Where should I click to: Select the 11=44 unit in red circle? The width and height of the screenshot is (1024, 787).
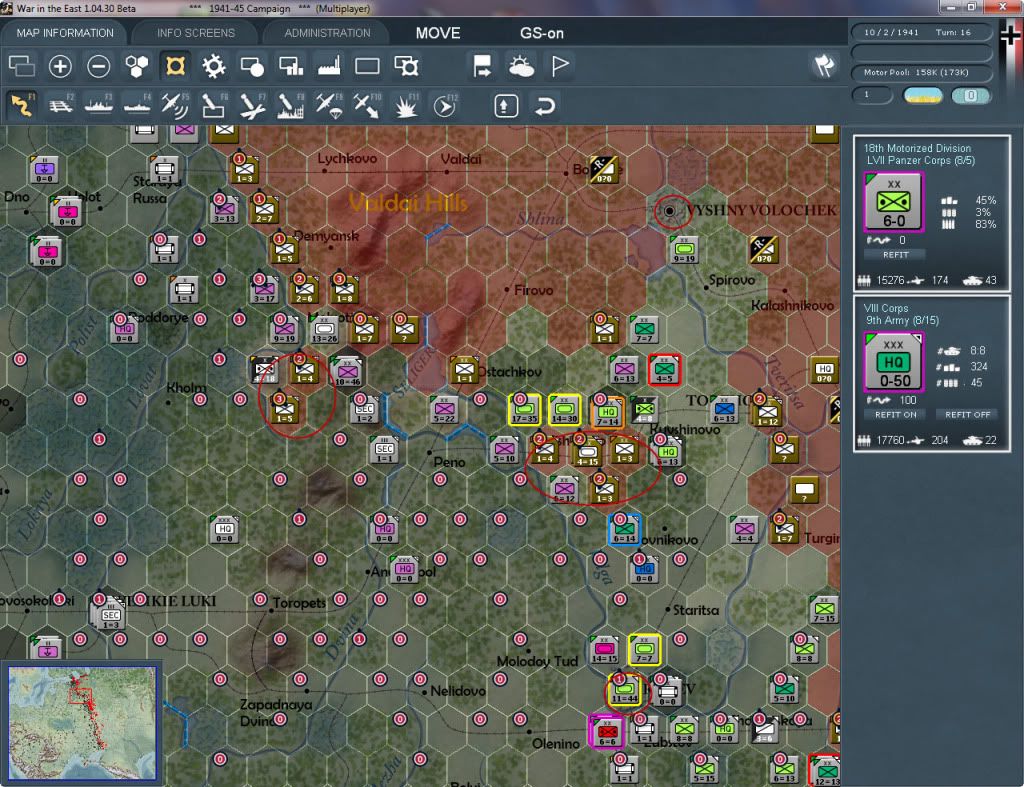[x=624, y=691]
